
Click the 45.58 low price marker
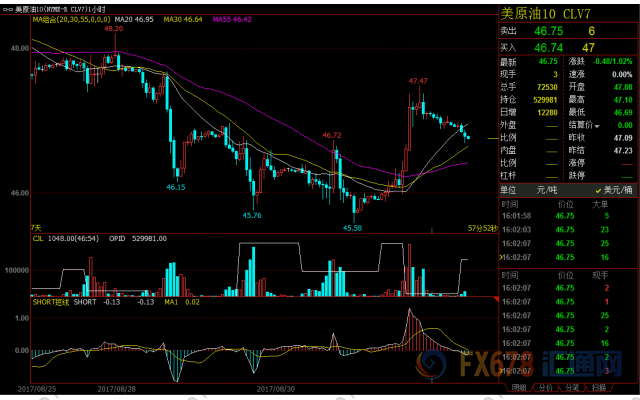point(352,228)
